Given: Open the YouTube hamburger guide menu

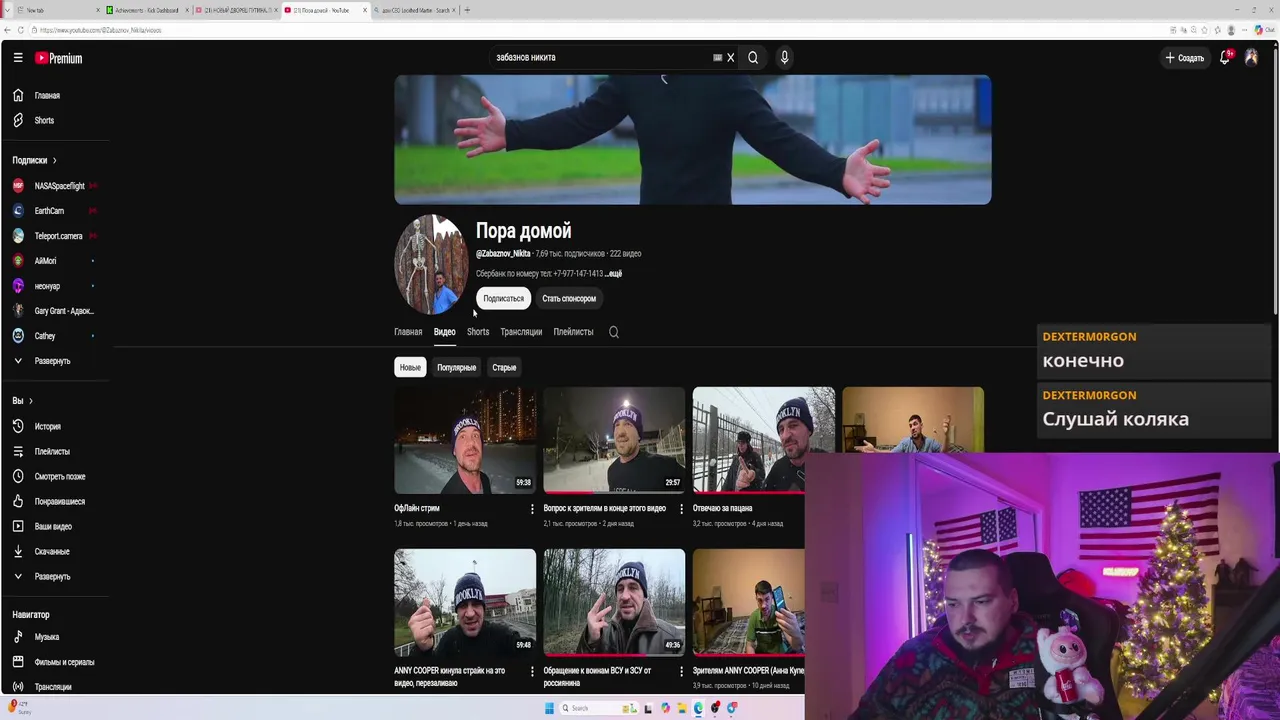Looking at the screenshot, I should (x=18, y=58).
